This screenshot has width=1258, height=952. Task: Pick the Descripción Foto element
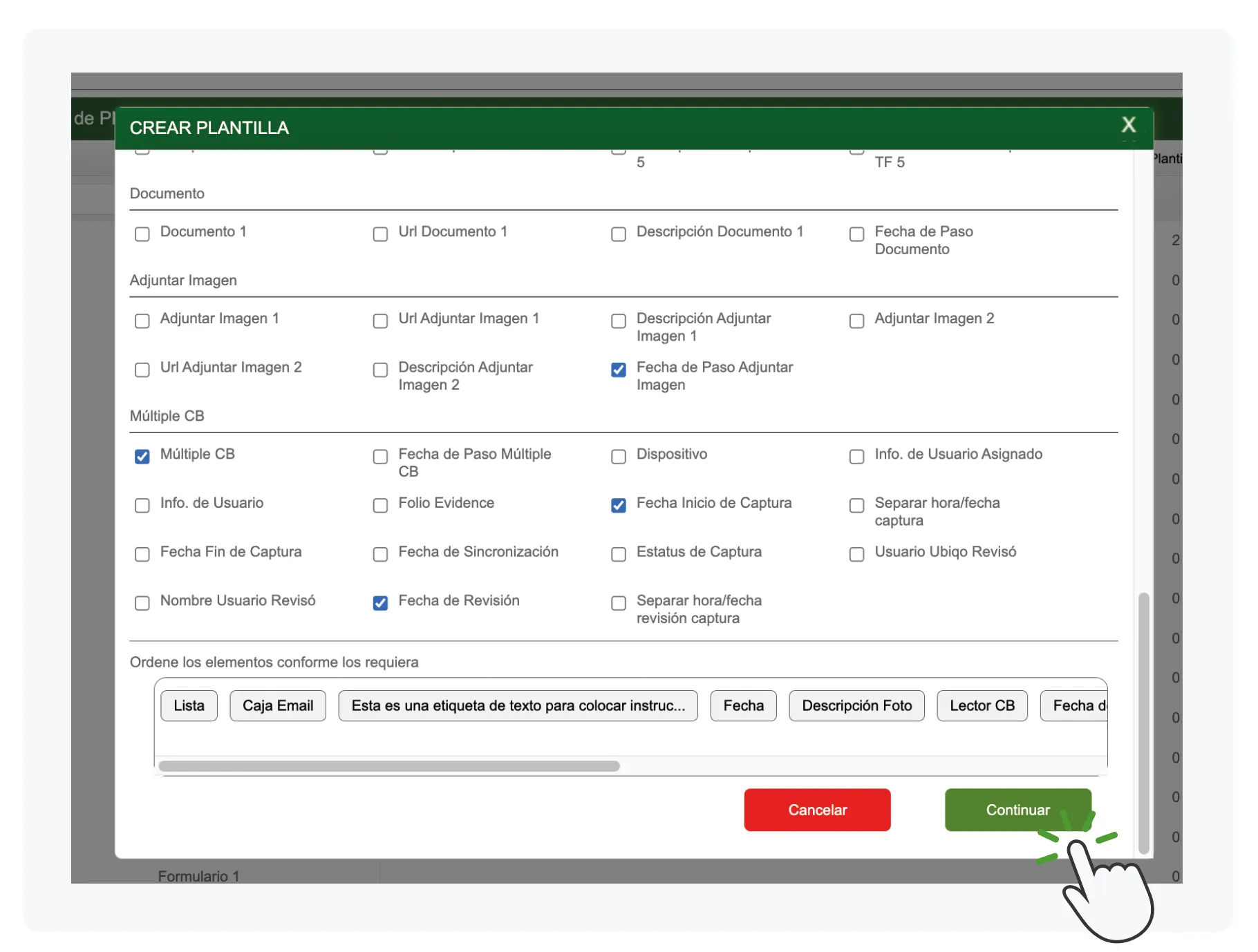click(x=856, y=705)
